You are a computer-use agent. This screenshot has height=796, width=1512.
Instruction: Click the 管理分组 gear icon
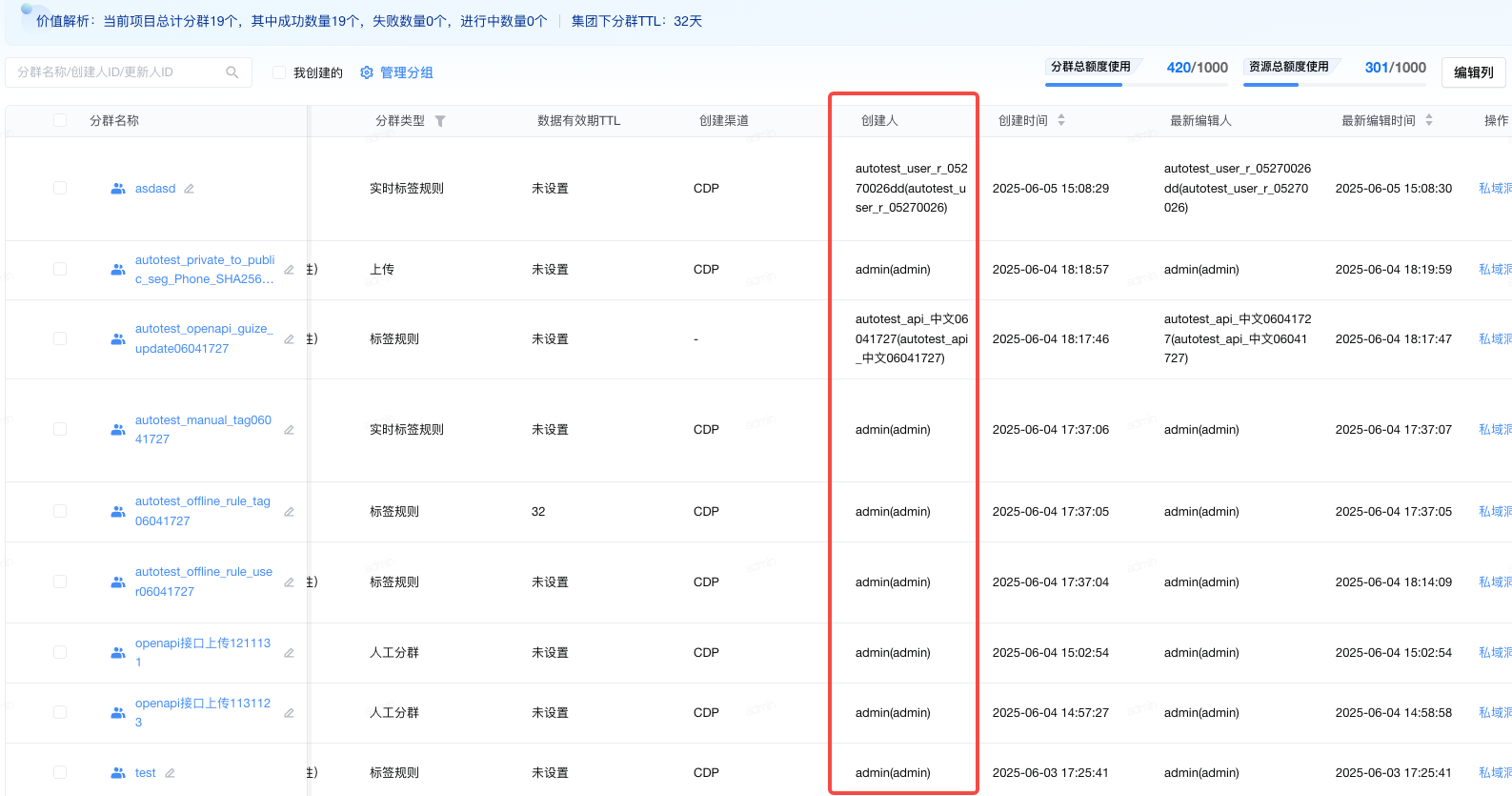367,72
